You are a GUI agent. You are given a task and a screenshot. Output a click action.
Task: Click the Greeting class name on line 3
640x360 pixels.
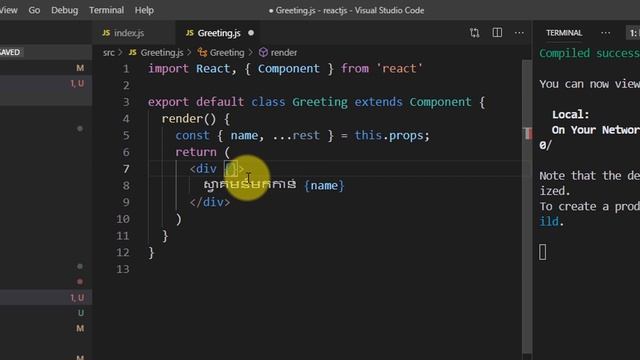pos(320,102)
